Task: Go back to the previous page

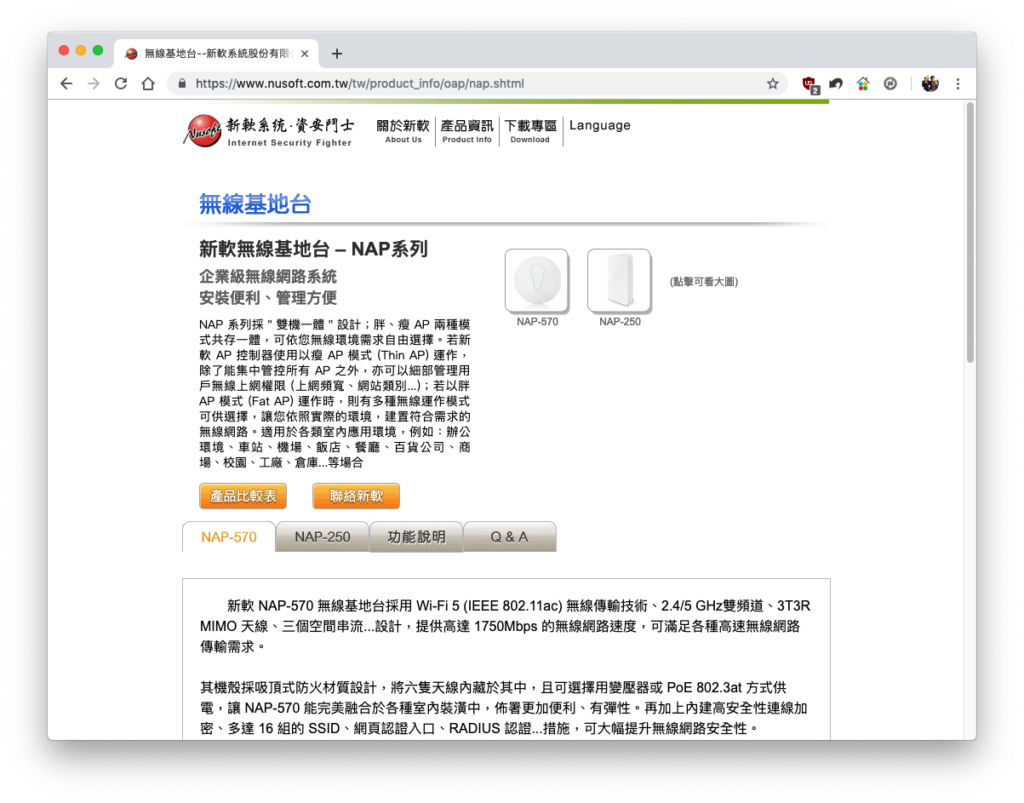Action: pos(66,84)
